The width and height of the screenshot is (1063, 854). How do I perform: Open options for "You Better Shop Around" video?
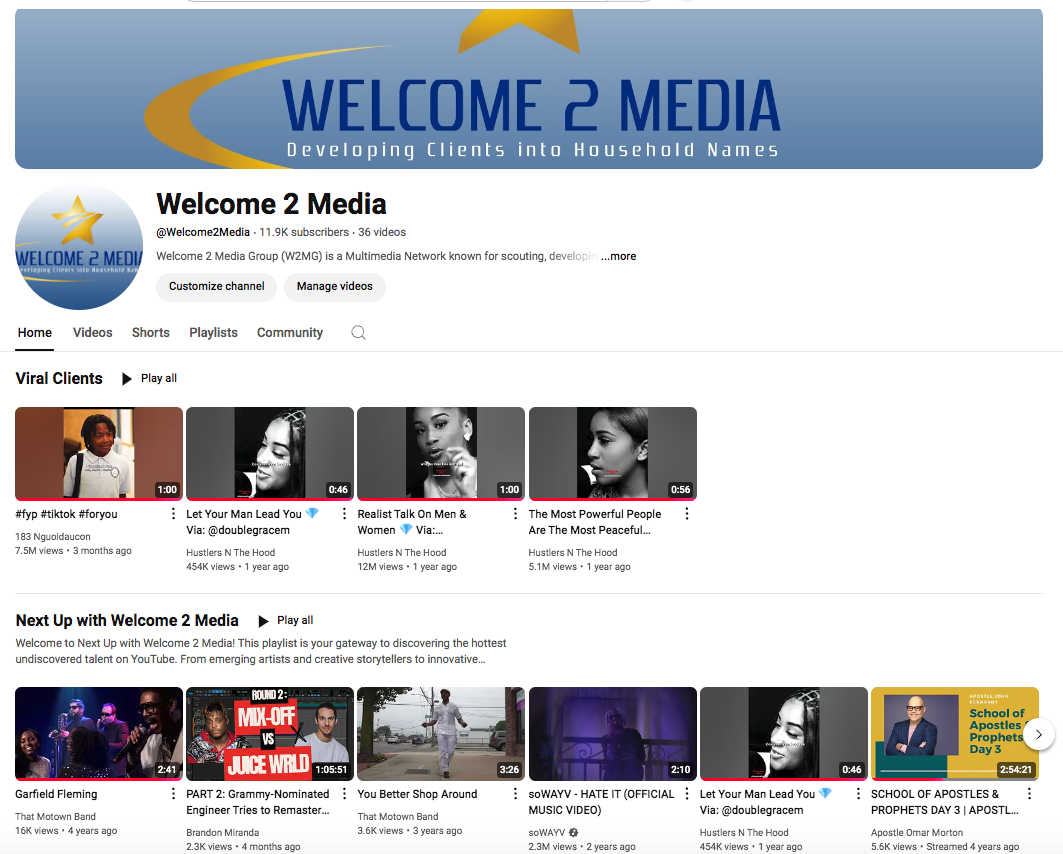click(515, 793)
